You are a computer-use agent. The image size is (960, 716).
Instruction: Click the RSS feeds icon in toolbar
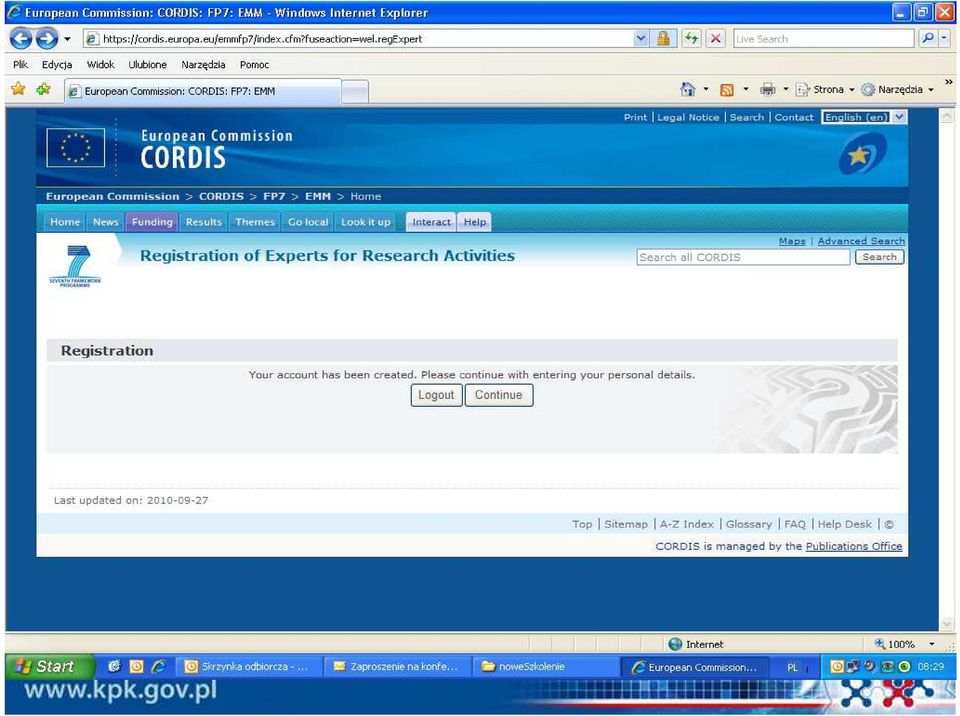coord(727,90)
